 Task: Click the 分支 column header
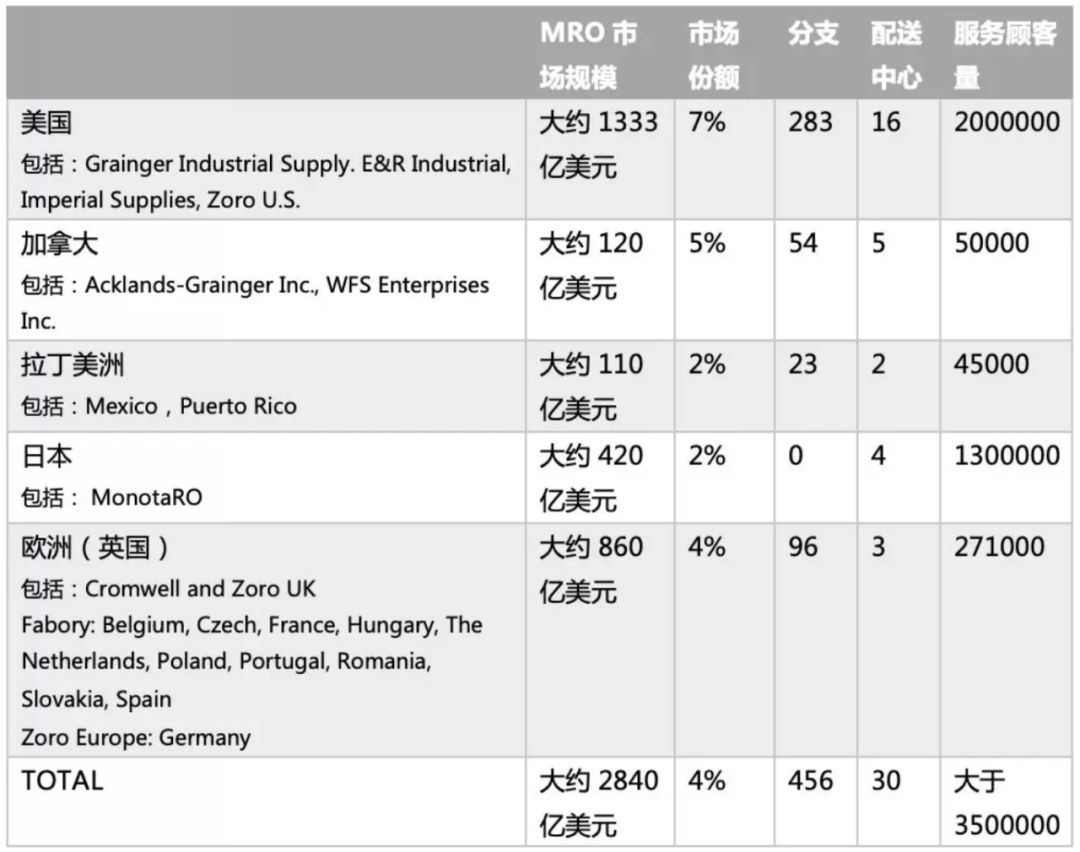pyautogui.click(x=813, y=33)
